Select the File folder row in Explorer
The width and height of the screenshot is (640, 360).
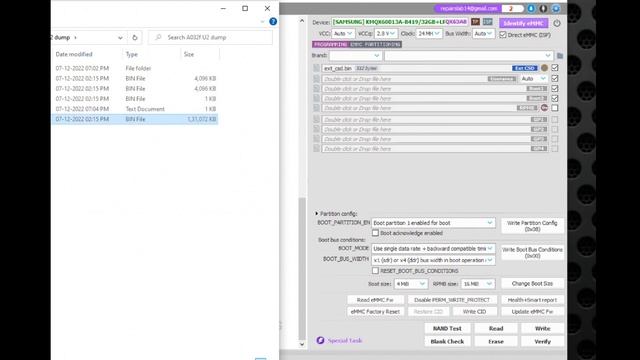135,68
